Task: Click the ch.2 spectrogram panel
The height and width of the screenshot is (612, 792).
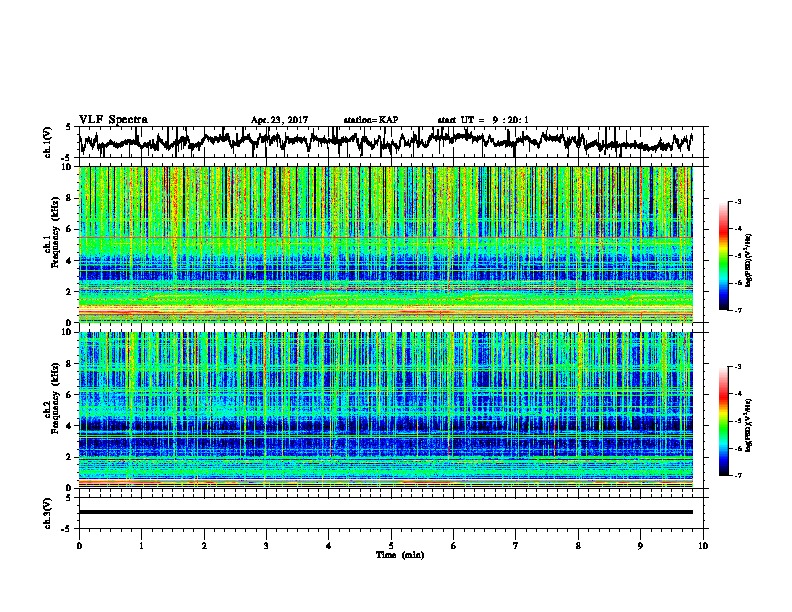Action: pyautogui.click(x=386, y=410)
